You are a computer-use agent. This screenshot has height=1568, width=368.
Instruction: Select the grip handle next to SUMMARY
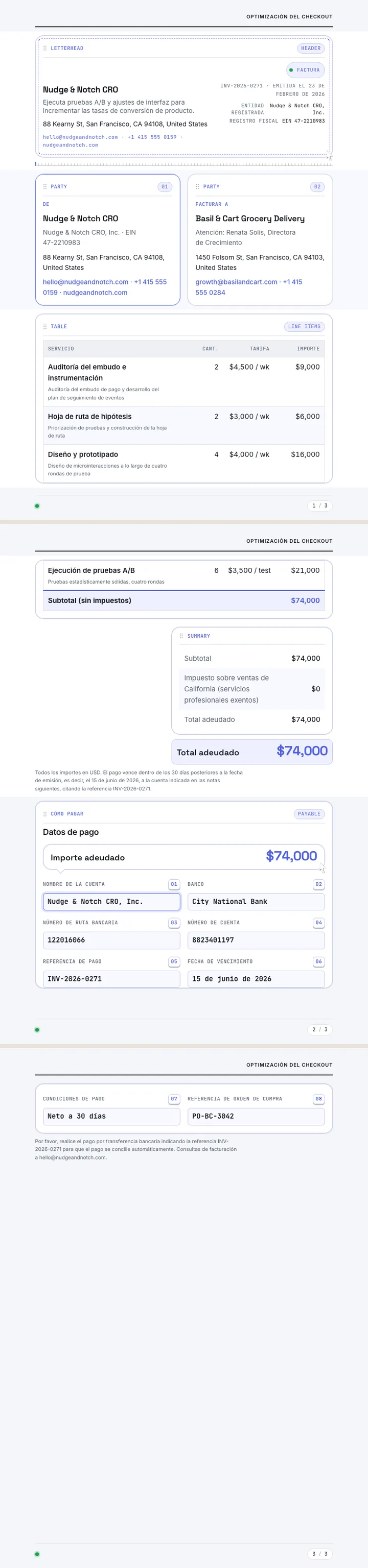181,636
